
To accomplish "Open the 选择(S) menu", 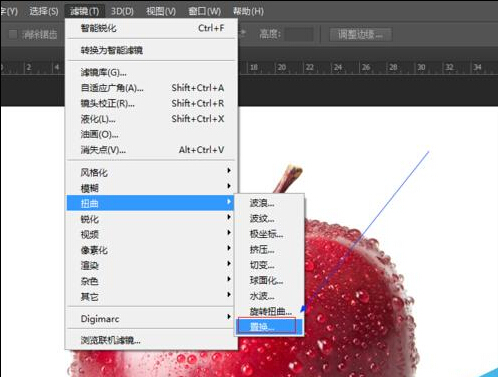I will point(44,11).
